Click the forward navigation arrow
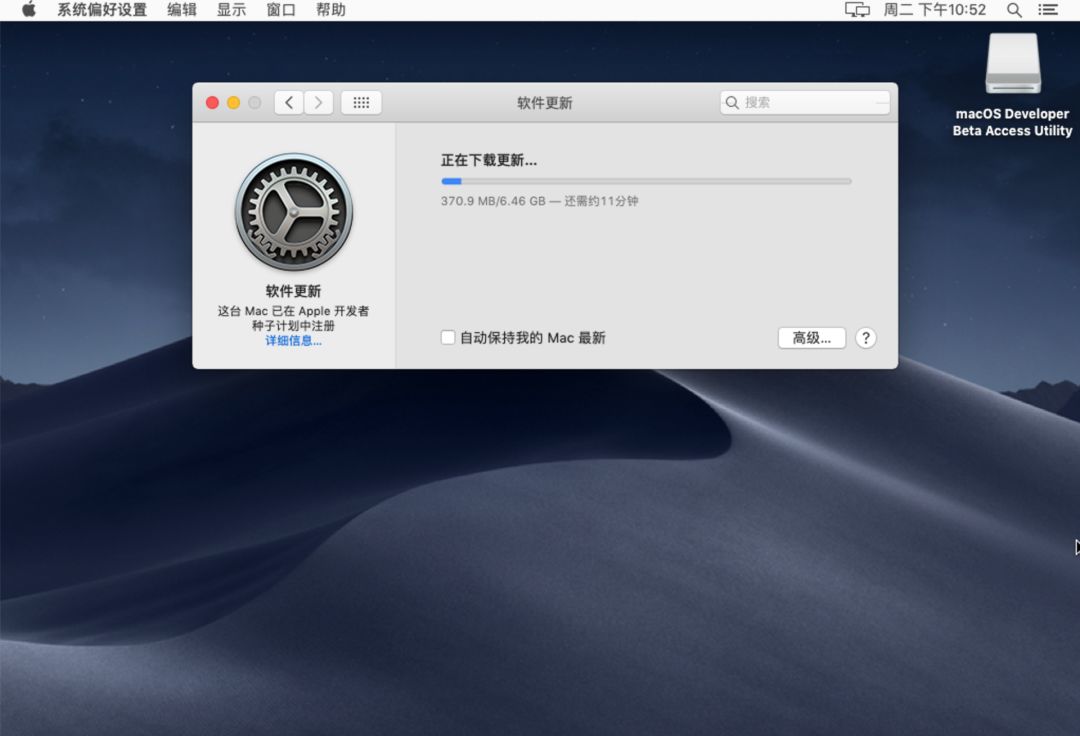1080x736 pixels. coord(318,102)
